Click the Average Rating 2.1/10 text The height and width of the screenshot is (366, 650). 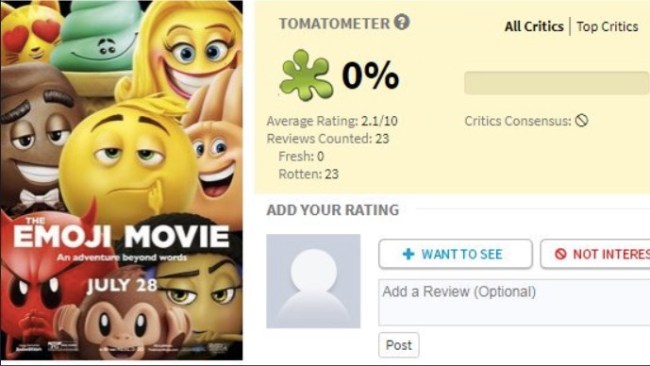(332, 121)
